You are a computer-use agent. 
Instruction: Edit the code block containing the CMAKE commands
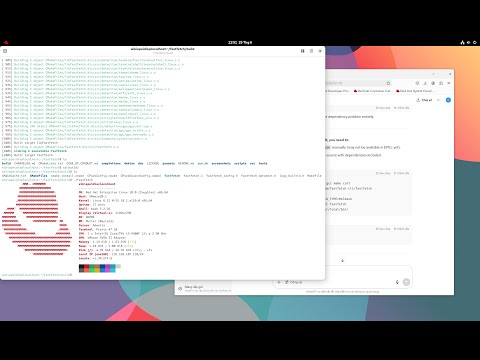pos(401,173)
